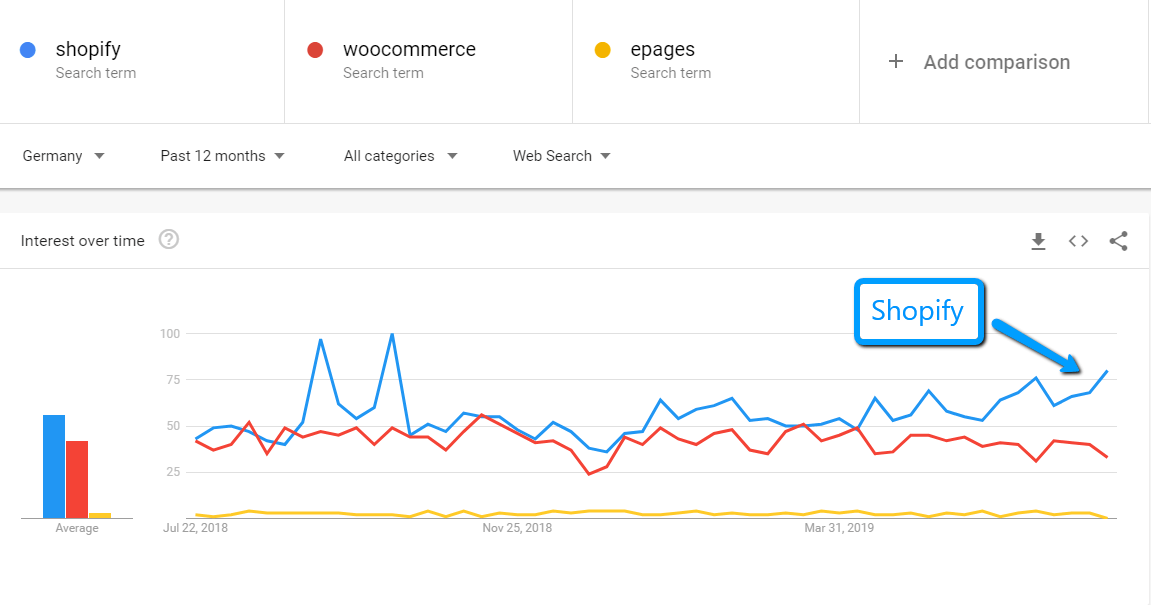
Task: Share the interest over time chart
Action: coord(1118,241)
